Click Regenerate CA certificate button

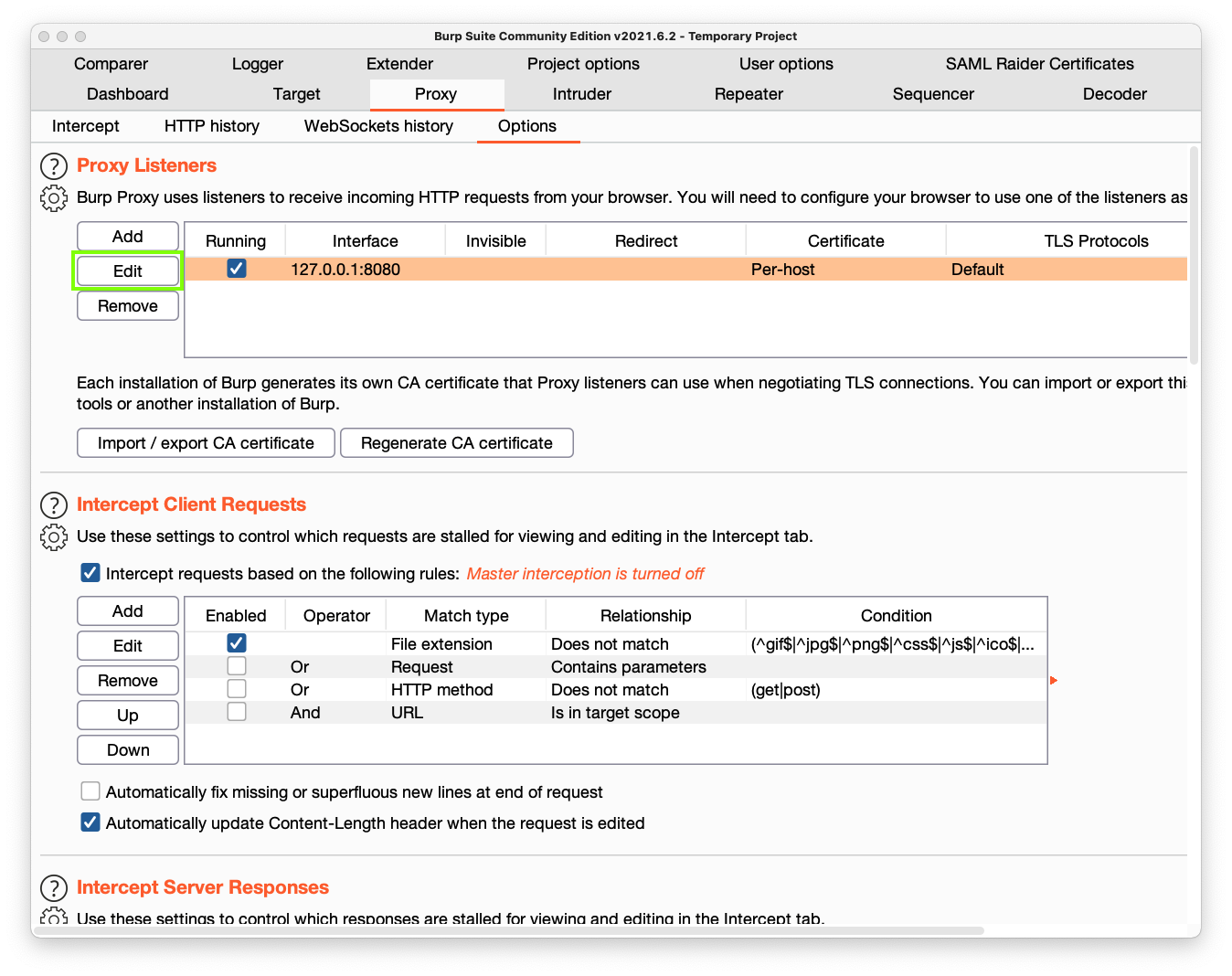point(457,443)
